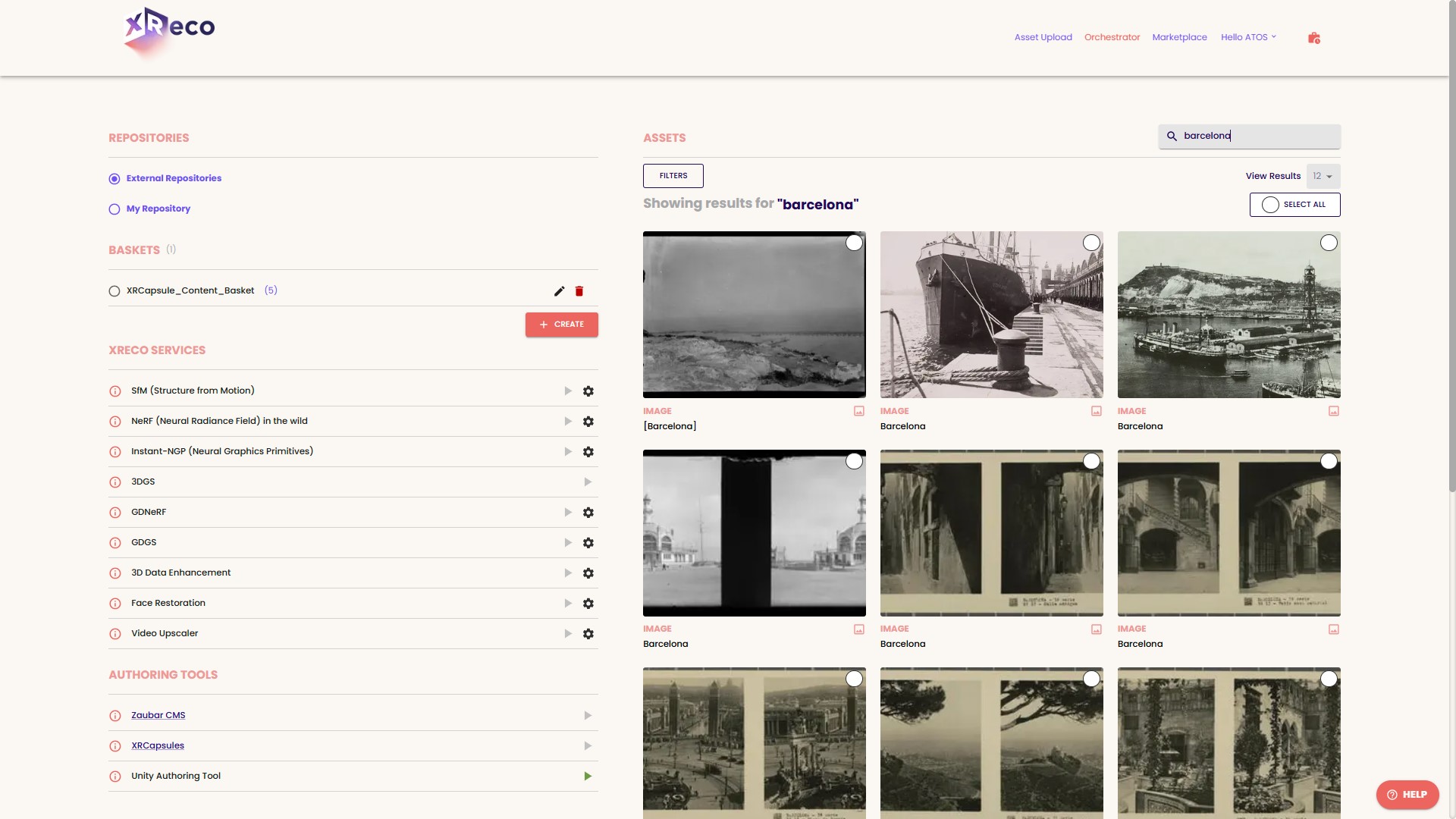Screen dimensions: 1456x819
Task: Show info icon for Face Restoration
Action: pos(115,604)
